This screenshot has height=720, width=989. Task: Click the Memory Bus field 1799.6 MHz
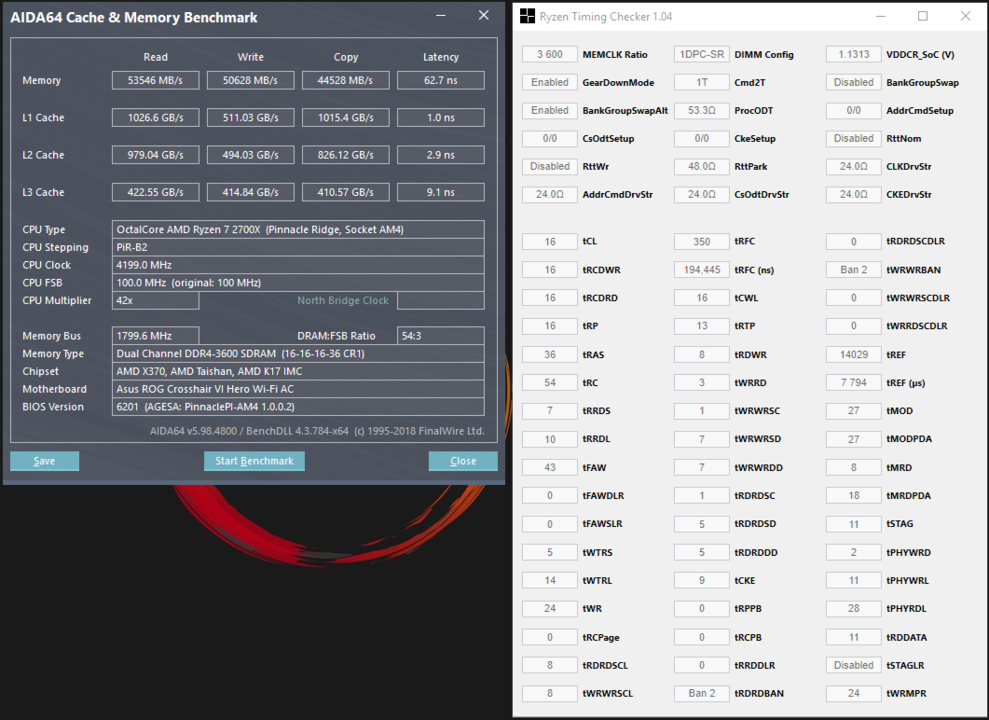[156, 335]
